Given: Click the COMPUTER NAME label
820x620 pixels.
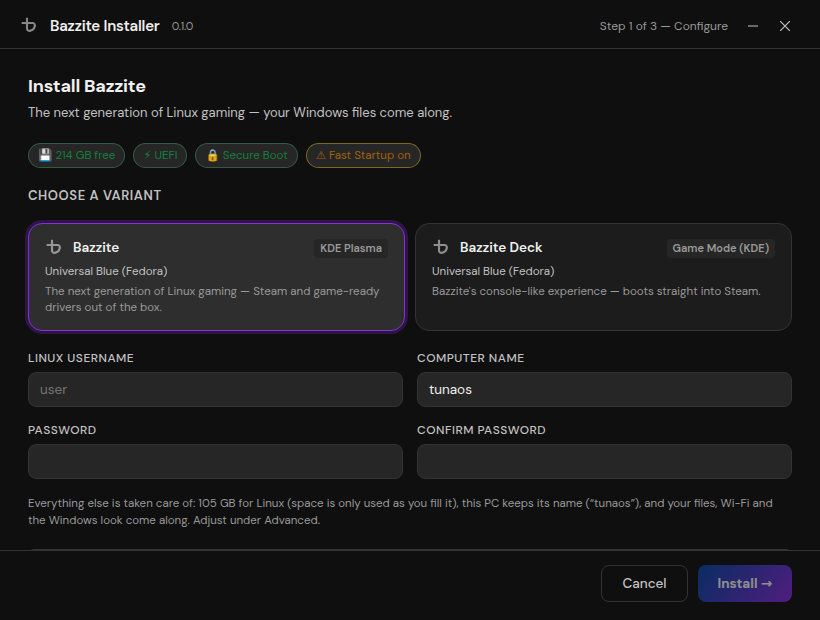Looking at the screenshot, I should (x=471, y=358).
